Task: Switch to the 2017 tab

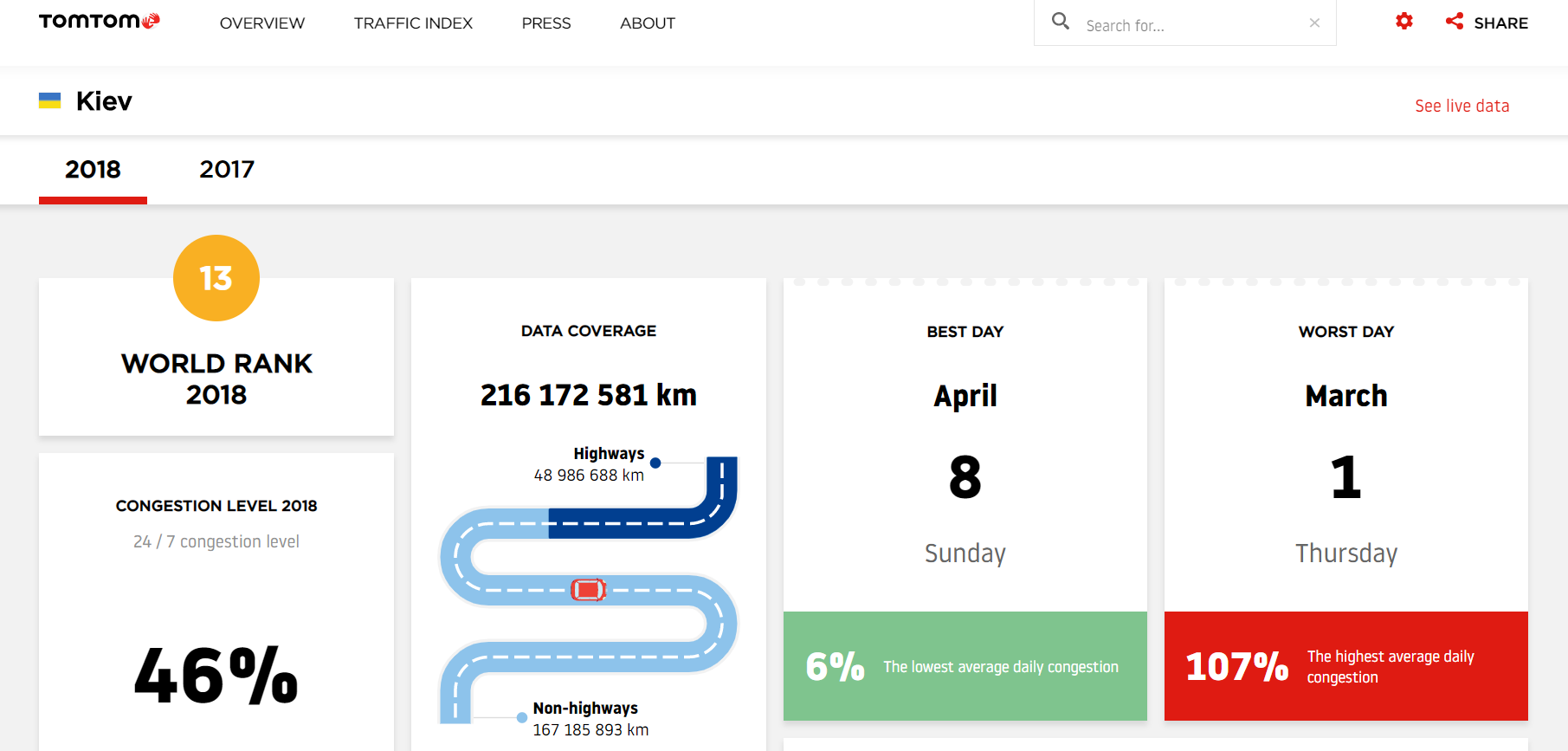Action: point(227,170)
